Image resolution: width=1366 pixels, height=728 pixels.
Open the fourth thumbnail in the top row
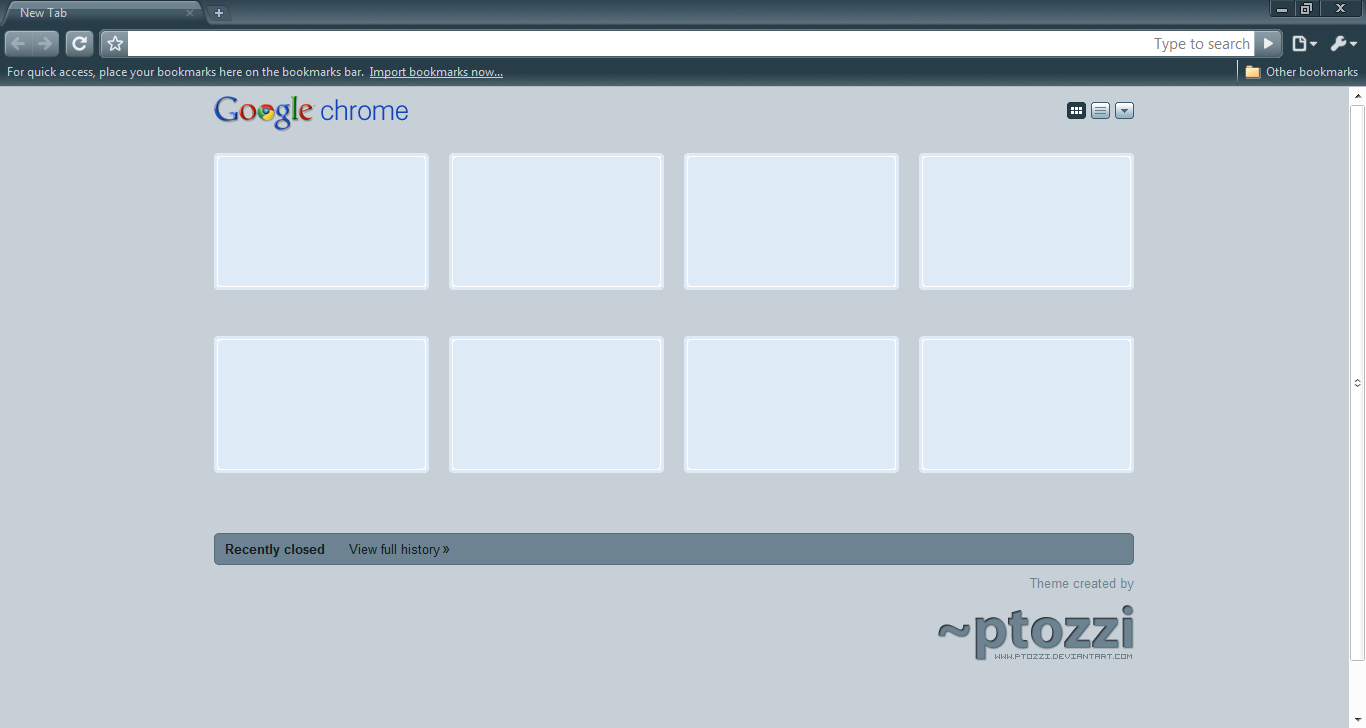[1026, 221]
